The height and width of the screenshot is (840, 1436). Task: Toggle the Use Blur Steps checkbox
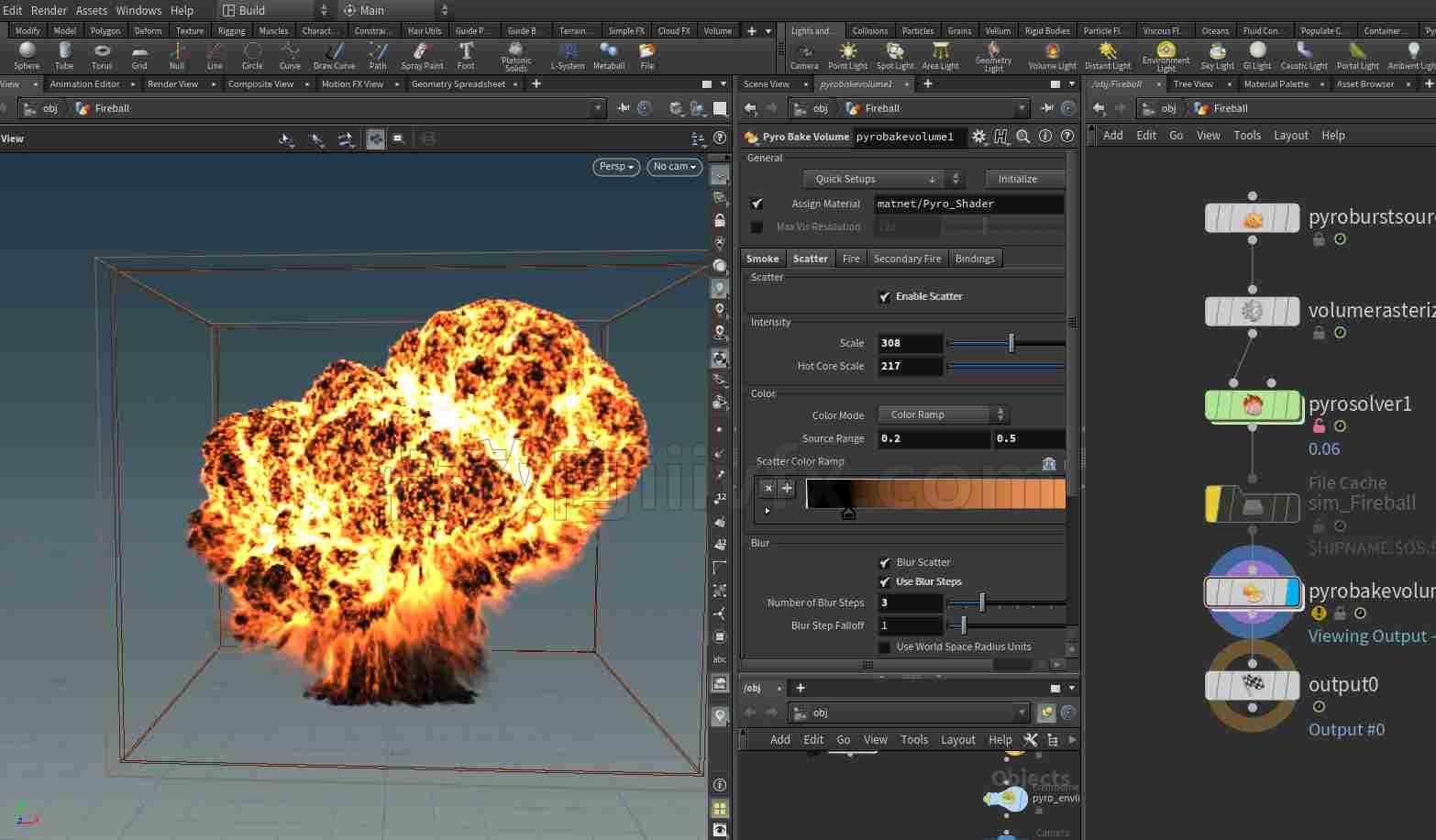click(x=884, y=581)
